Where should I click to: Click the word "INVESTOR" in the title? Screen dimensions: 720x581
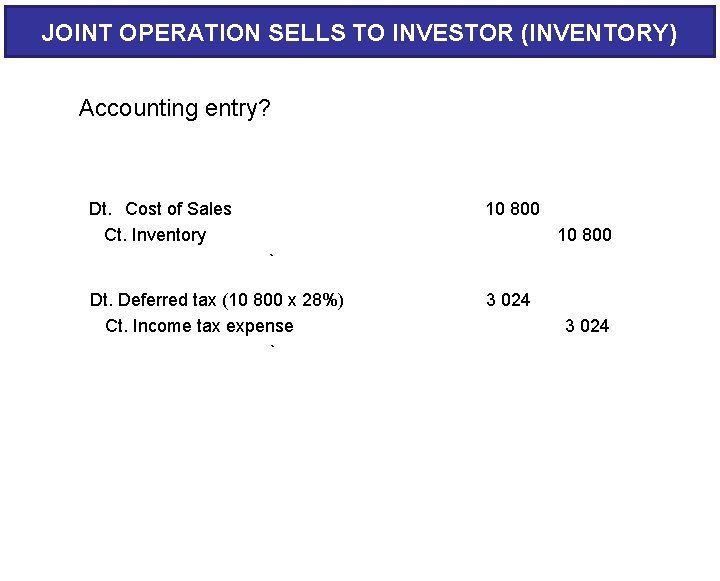(455, 33)
